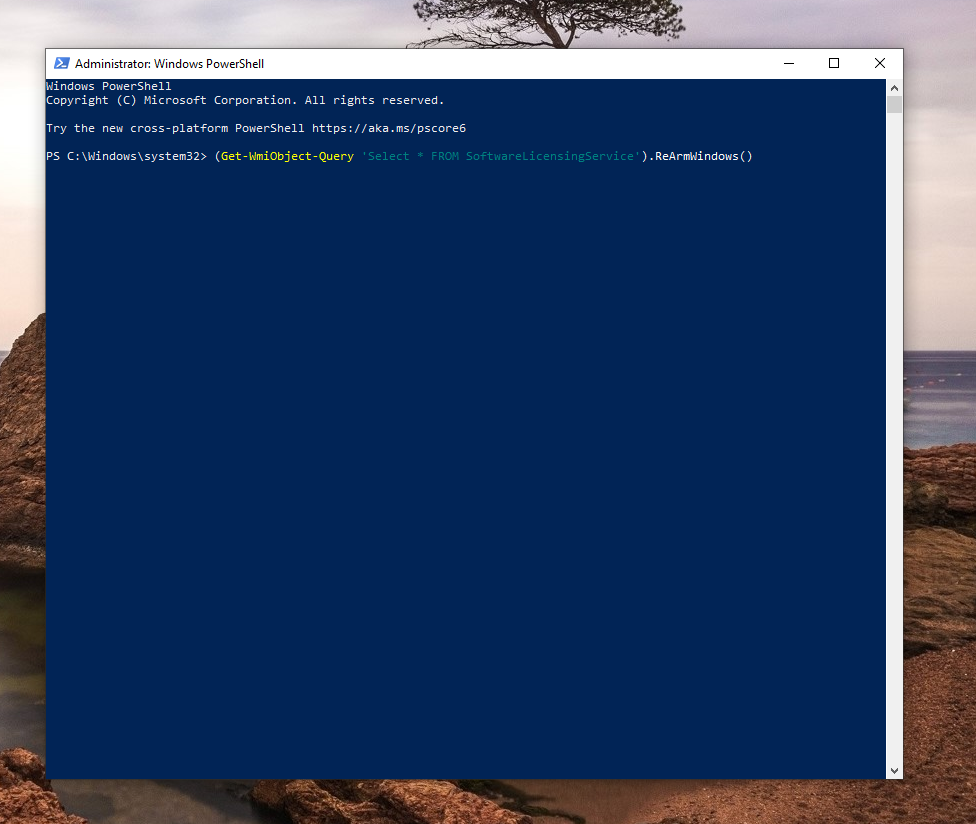976x824 pixels.
Task: Click the .ReArmWindows() method text
Action: click(700, 156)
